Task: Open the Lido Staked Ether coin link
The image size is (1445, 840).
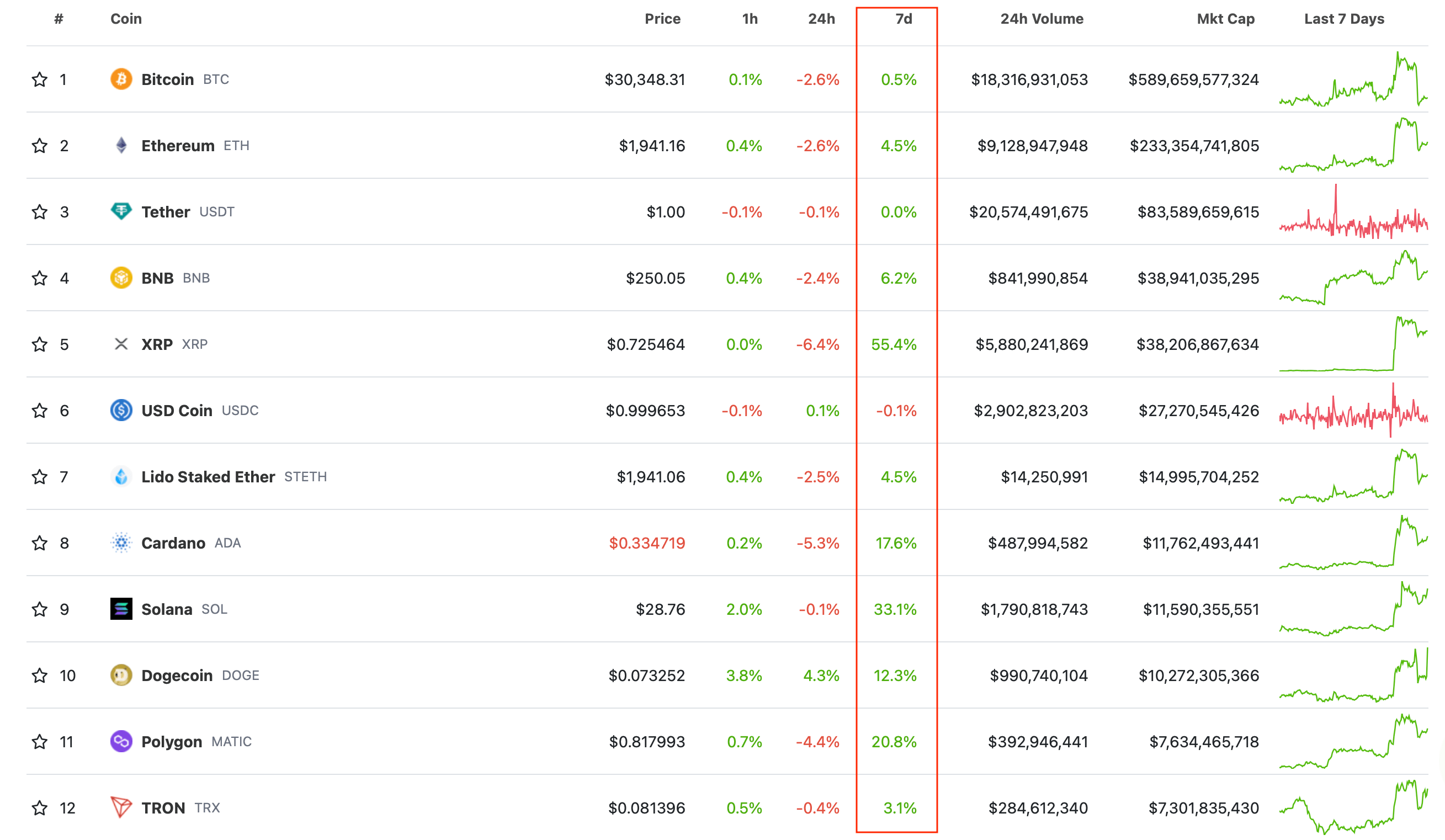Action: tap(208, 477)
